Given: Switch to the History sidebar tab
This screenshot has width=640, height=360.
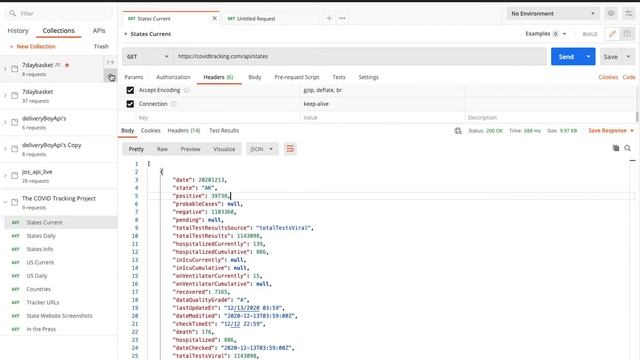Looking at the screenshot, I should point(18,31).
